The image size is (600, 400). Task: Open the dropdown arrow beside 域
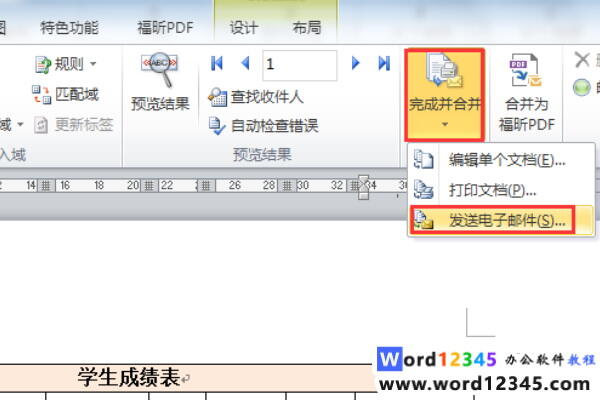20,124
